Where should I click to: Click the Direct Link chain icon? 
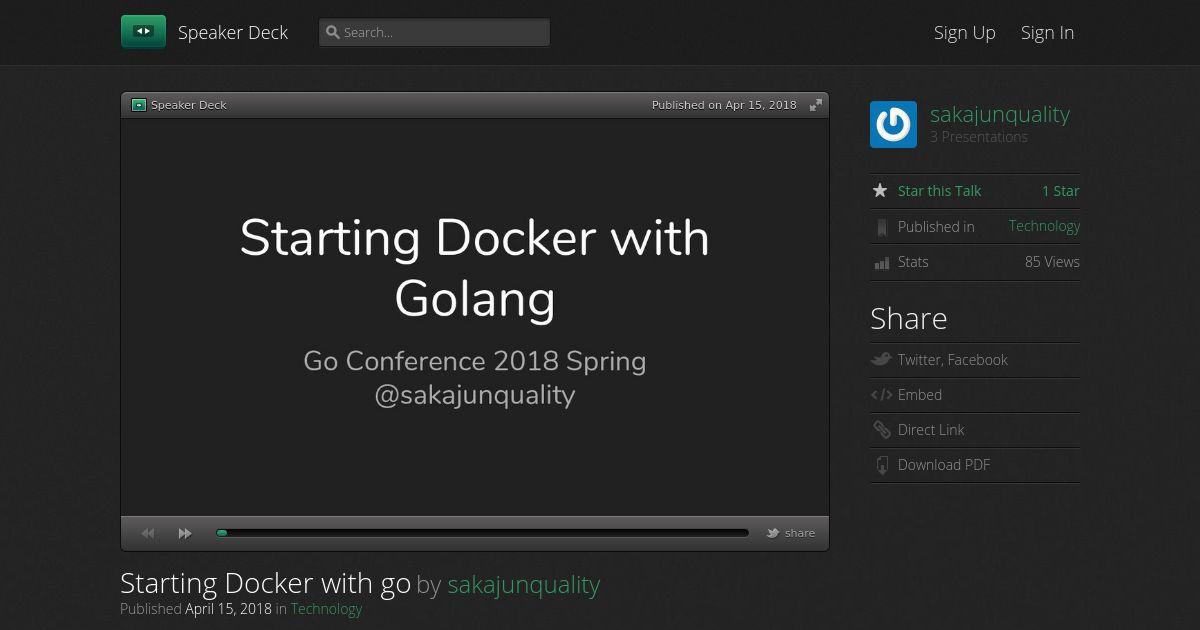[881, 430]
